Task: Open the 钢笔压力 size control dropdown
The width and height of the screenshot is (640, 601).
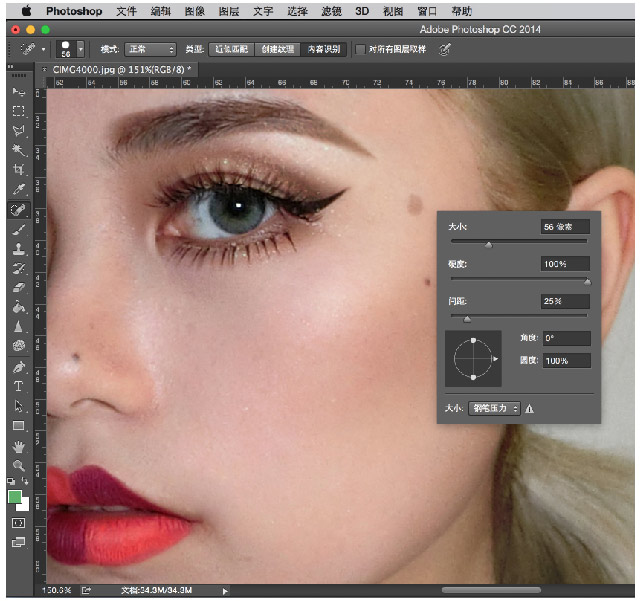Action: click(x=496, y=408)
